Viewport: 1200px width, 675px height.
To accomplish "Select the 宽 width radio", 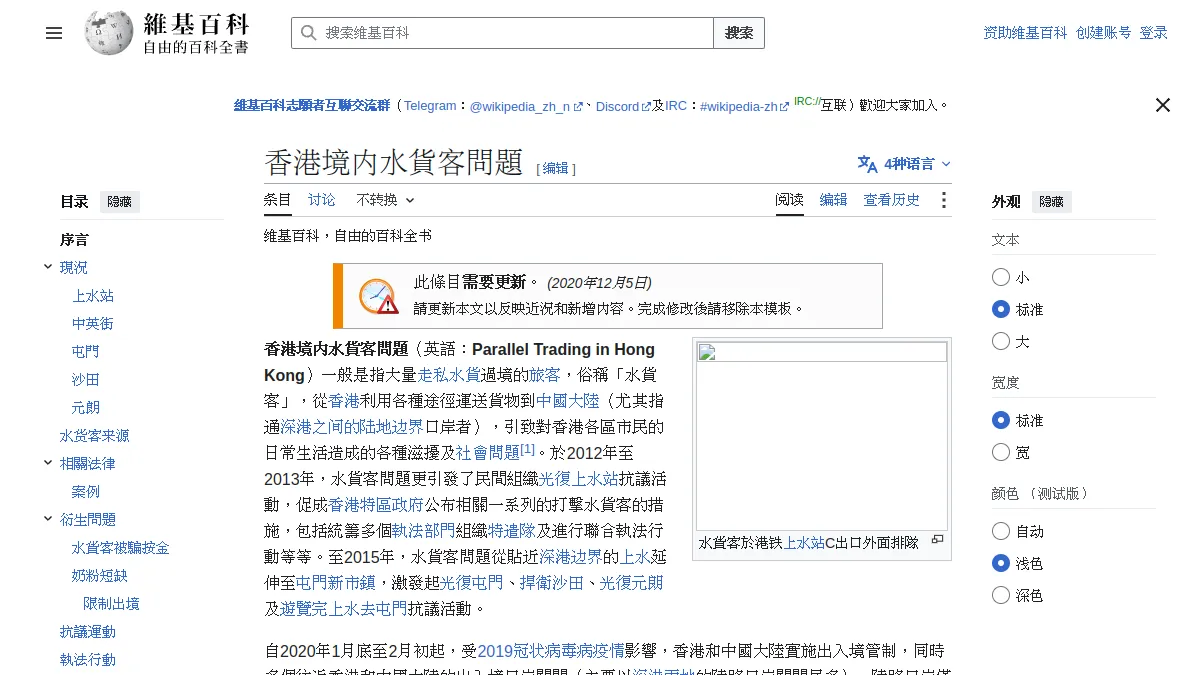I will tap(1001, 452).
